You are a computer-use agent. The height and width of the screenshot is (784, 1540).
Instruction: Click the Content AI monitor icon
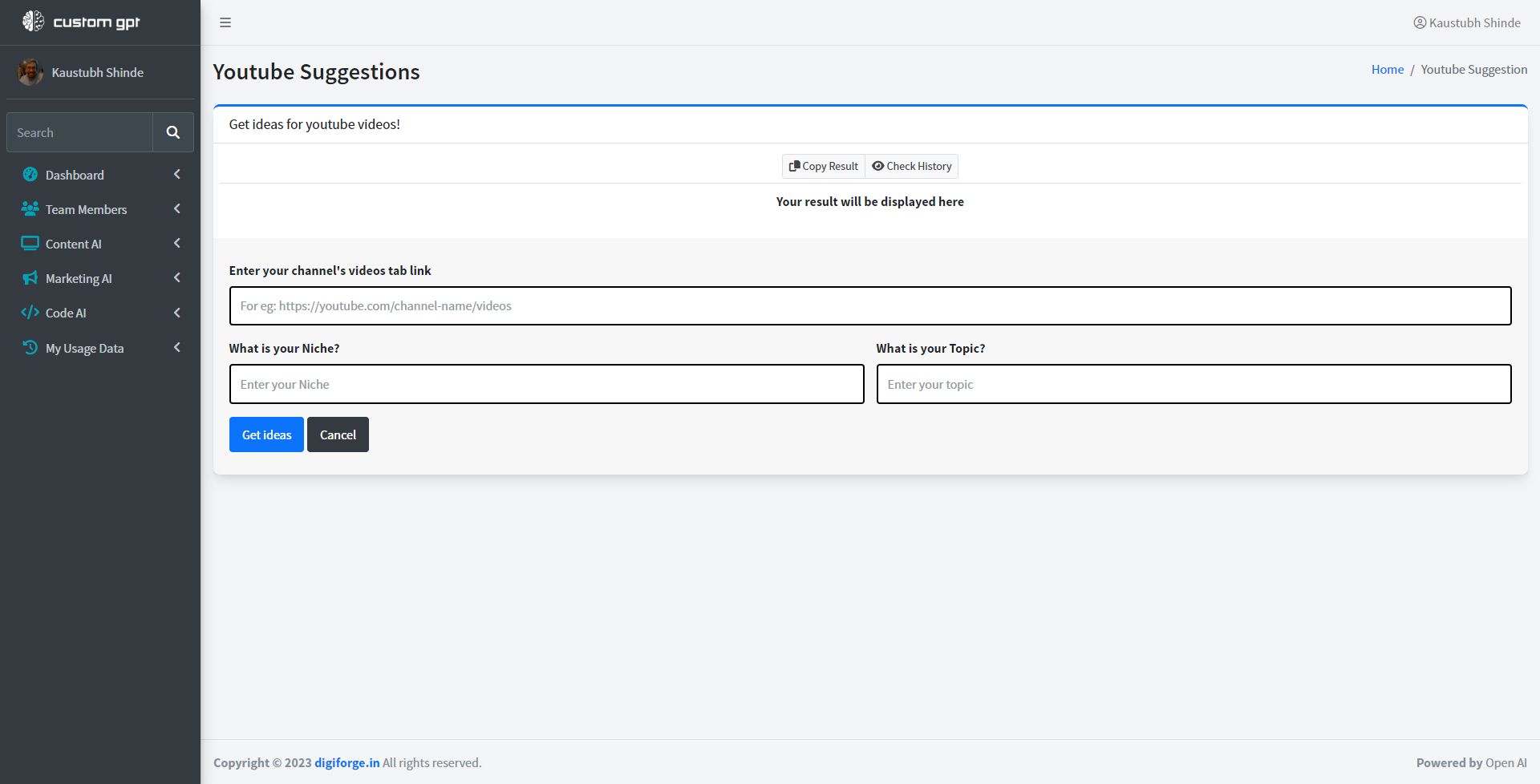click(30, 244)
